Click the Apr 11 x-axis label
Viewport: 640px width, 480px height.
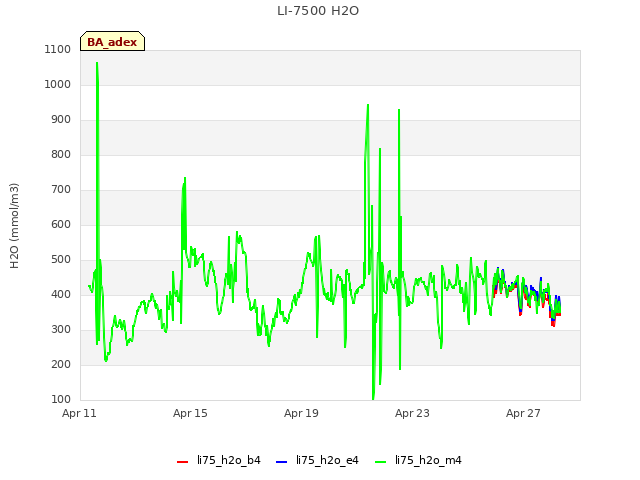coord(79,413)
